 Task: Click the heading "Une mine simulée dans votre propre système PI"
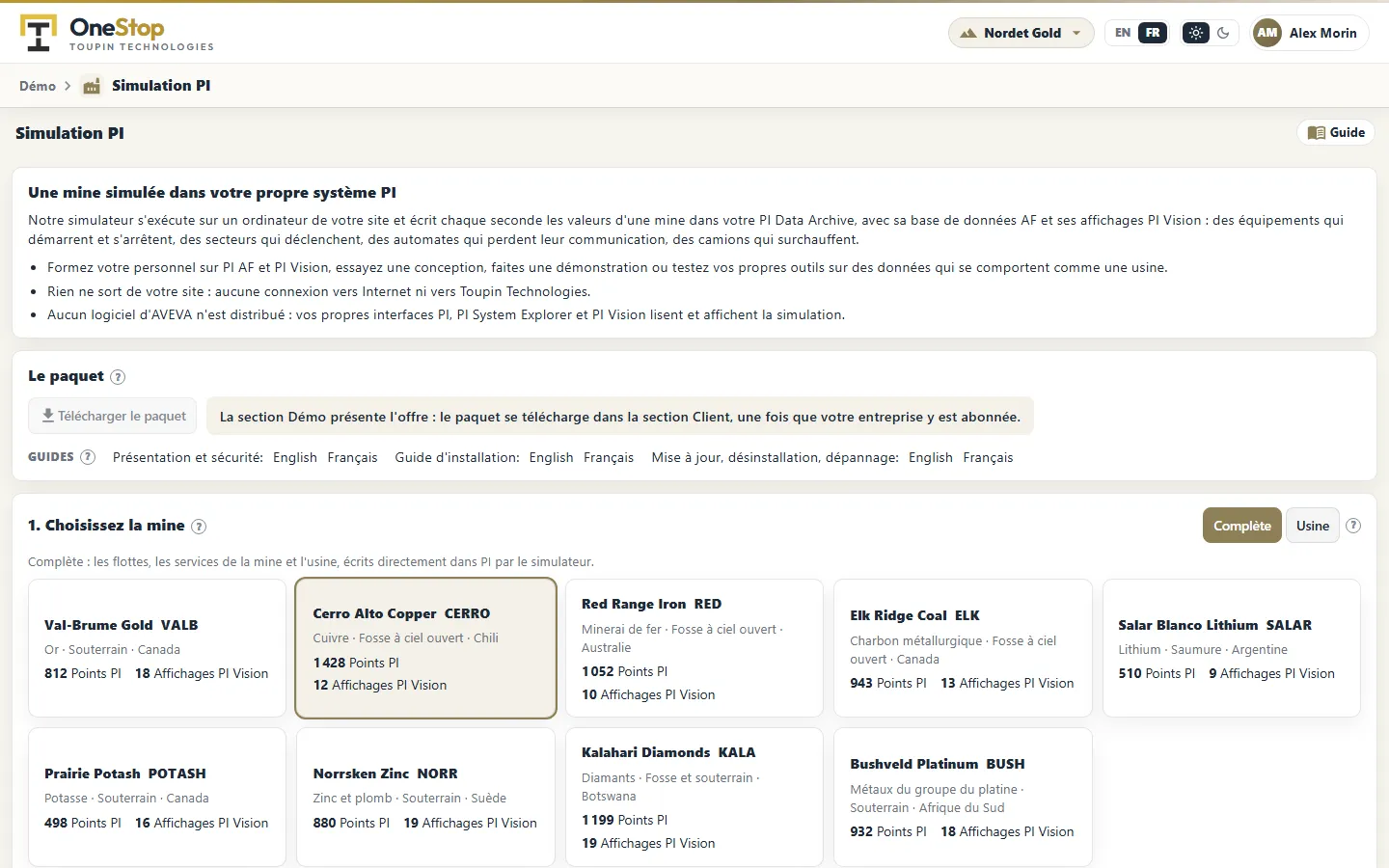pos(212,192)
